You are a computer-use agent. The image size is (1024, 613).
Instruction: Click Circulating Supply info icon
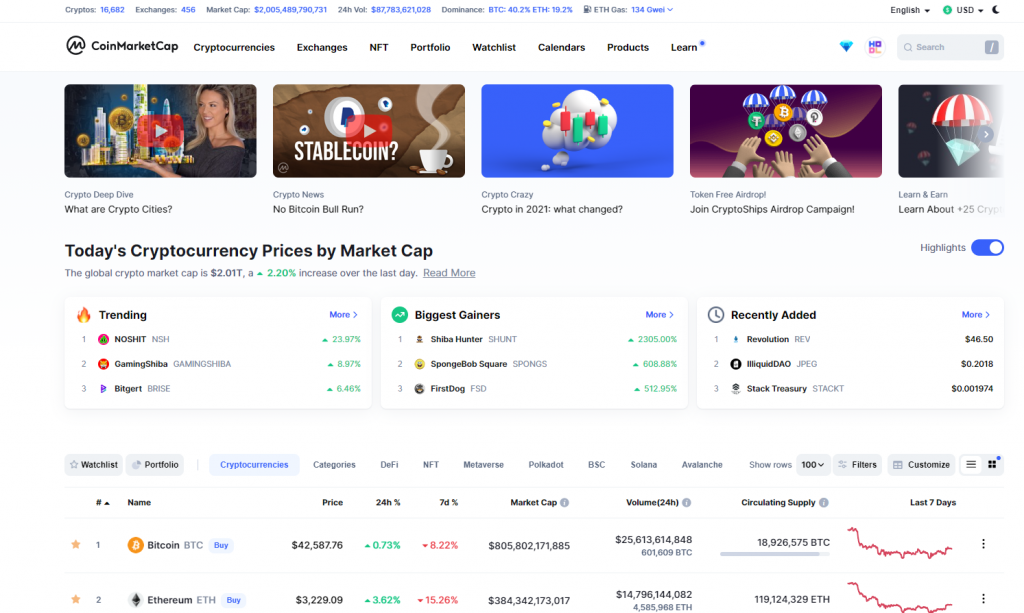click(824, 503)
